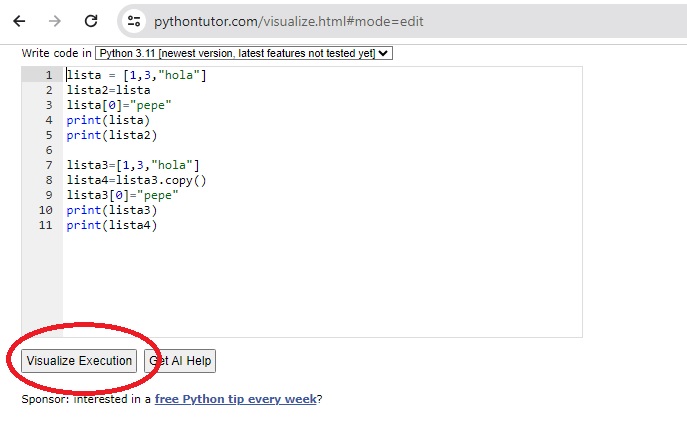This screenshot has height=422, width=687.
Task: Click the dropdown arrow of language selector
Action: (383, 53)
